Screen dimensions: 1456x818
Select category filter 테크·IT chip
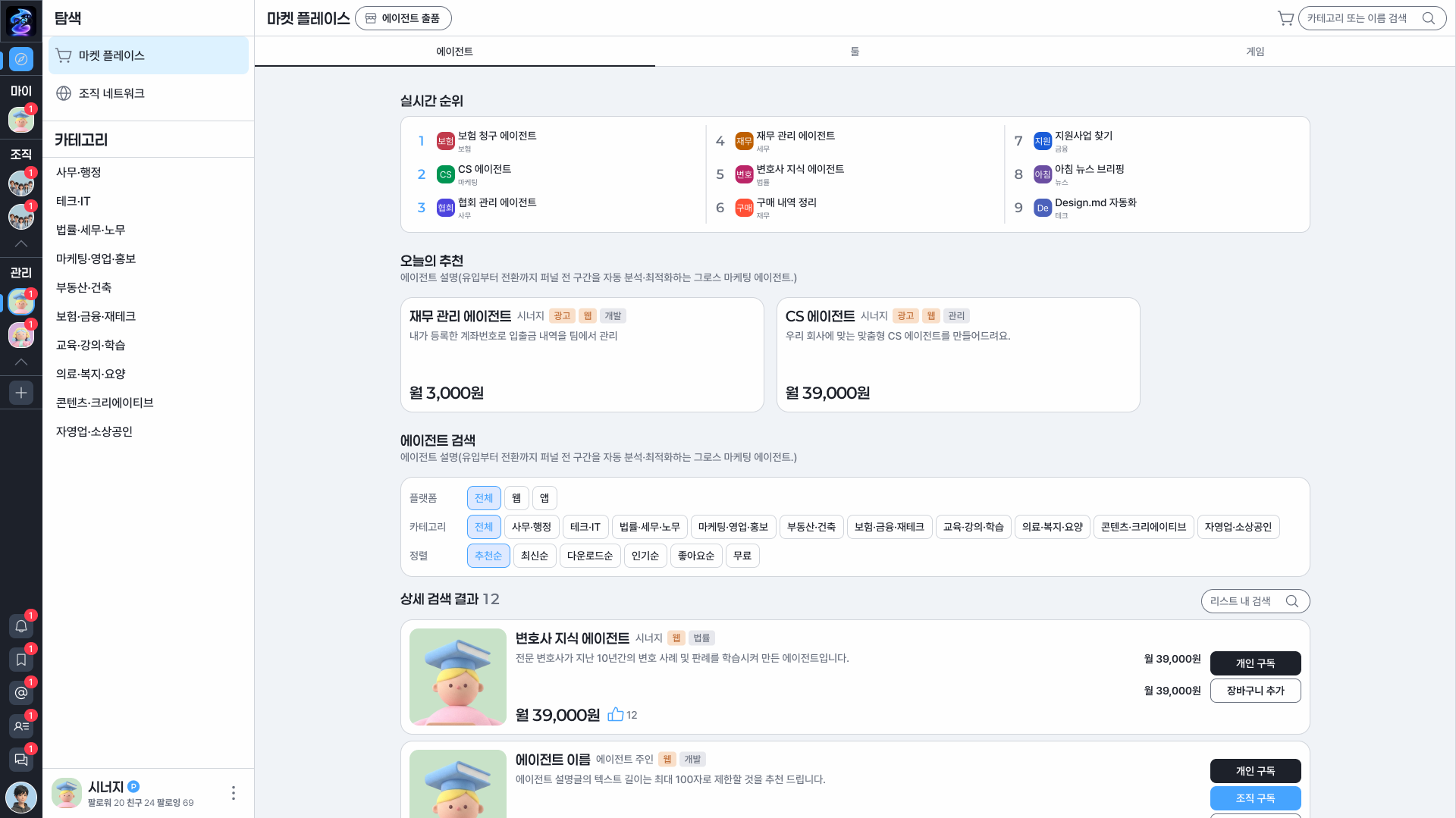(585, 527)
